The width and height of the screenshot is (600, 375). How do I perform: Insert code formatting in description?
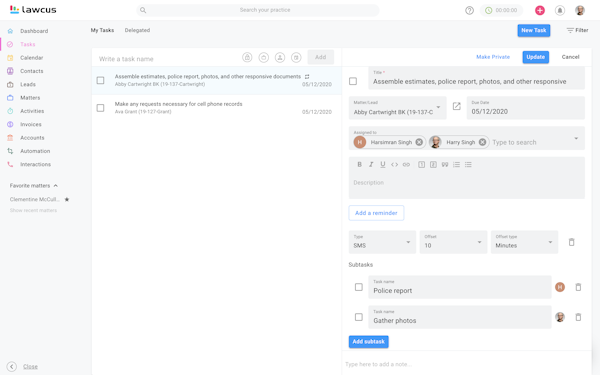(x=395, y=165)
